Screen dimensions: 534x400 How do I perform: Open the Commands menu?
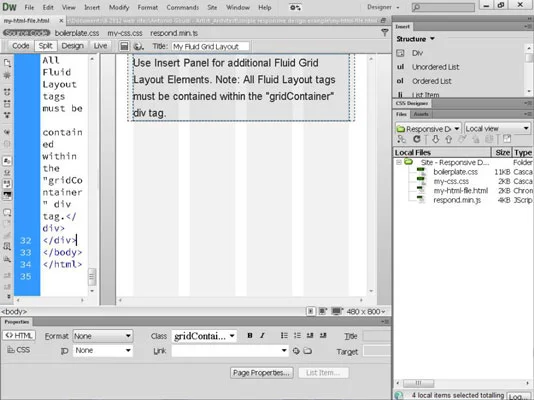(183, 7)
